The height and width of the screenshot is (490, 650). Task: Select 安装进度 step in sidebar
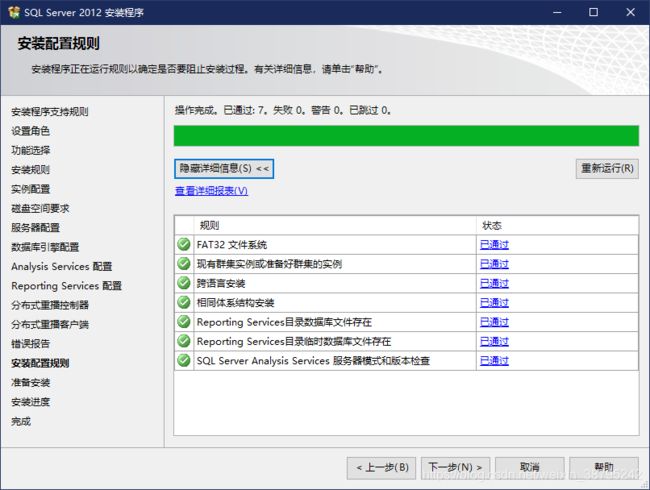(31, 402)
